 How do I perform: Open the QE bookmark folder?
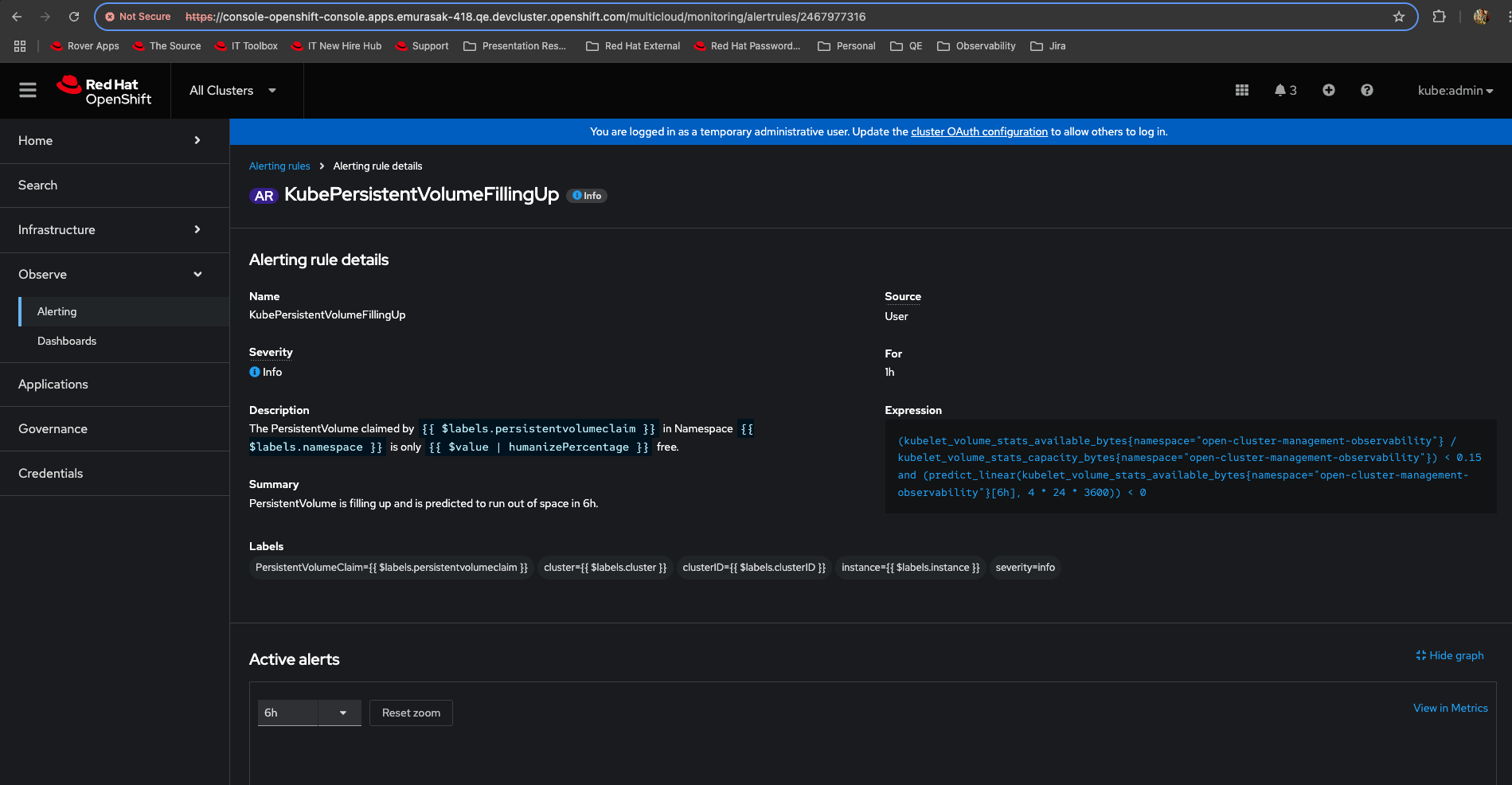point(906,46)
